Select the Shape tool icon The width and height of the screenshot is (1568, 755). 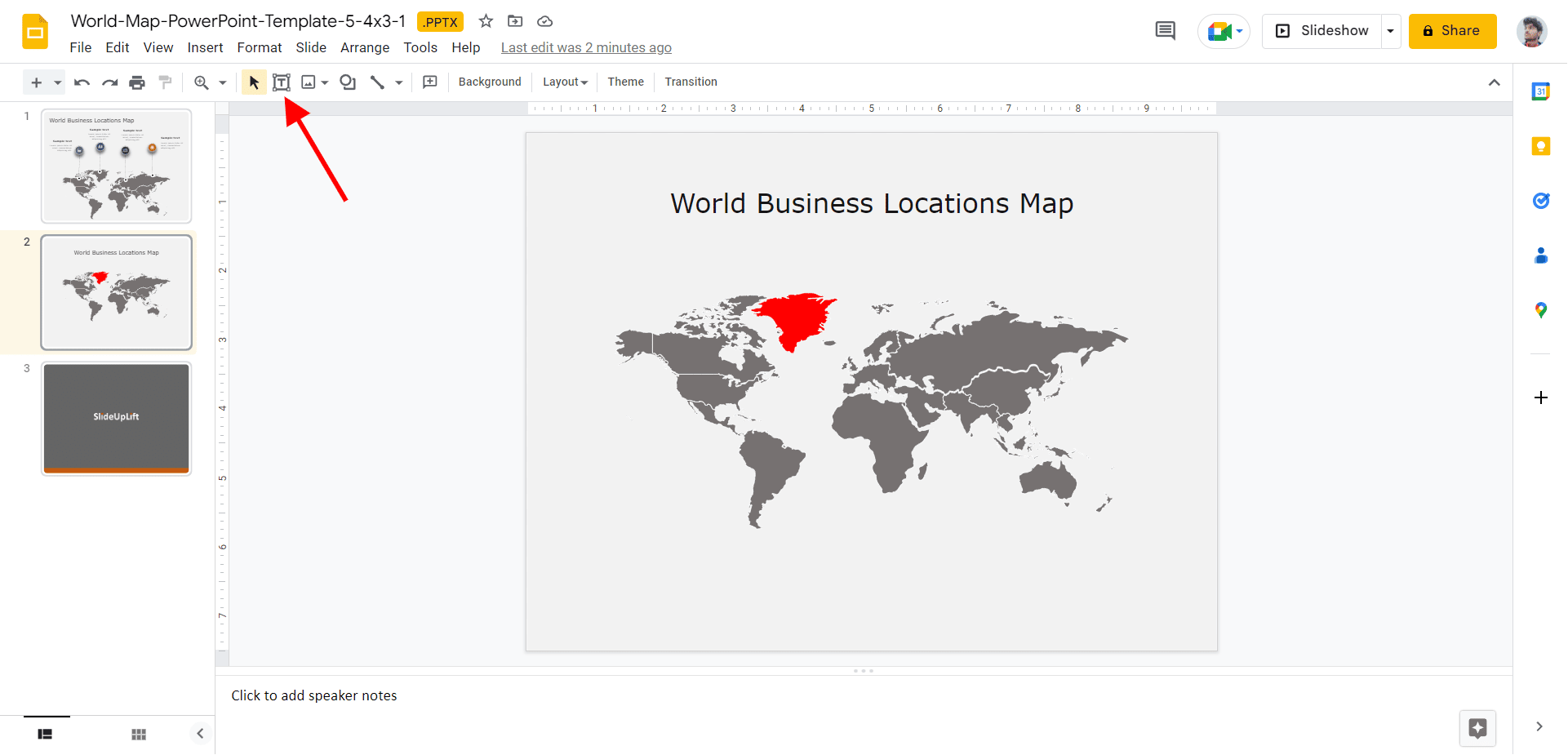pyautogui.click(x=348, y=82)
